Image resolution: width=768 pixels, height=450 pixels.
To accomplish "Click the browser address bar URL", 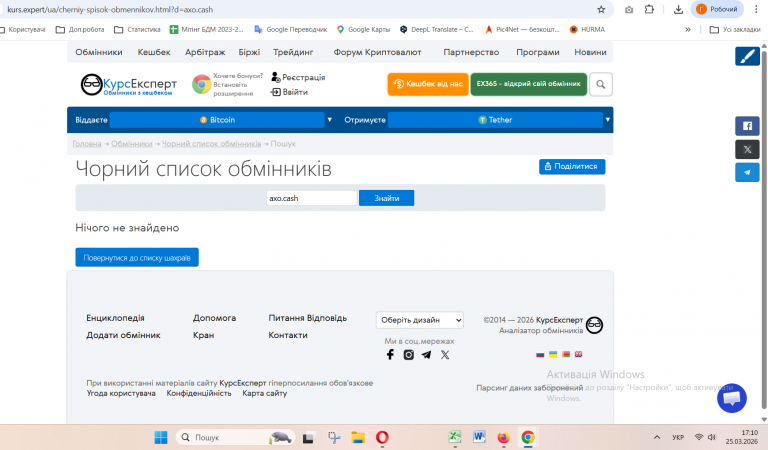I will pos(110,9).
